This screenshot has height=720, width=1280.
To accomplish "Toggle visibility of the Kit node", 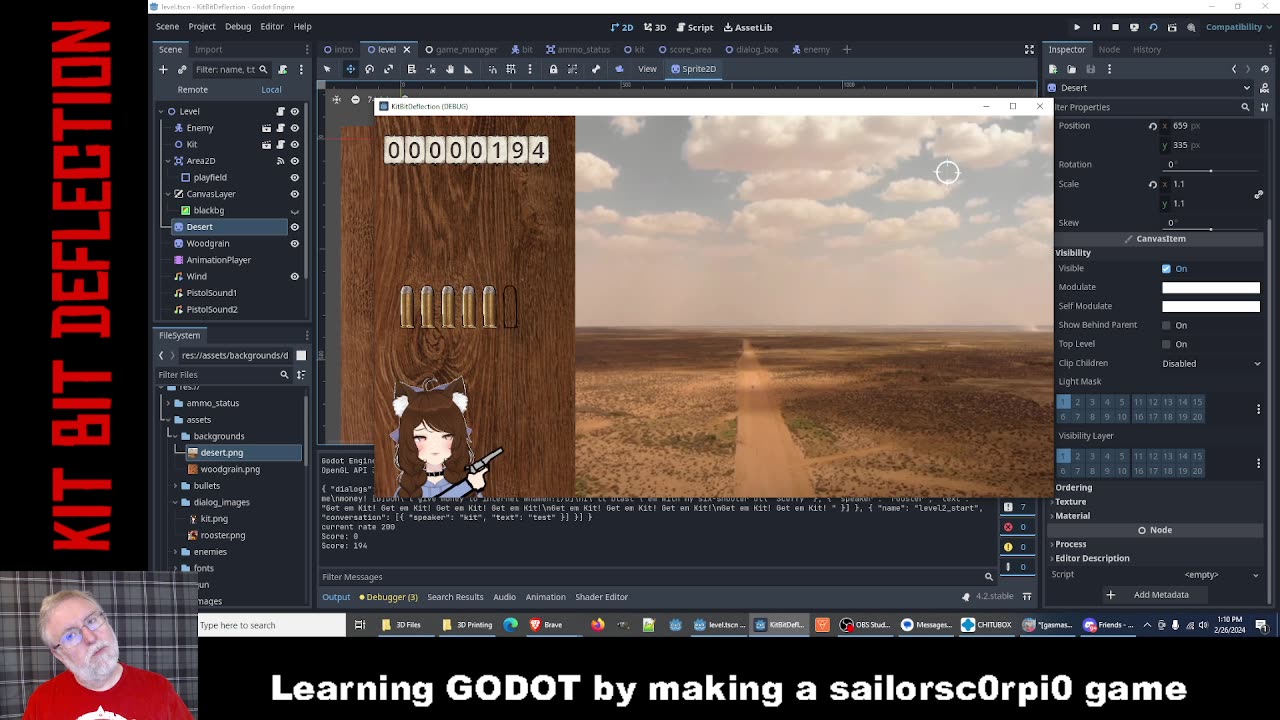I will pyautogui.click(x=294, y=144).
